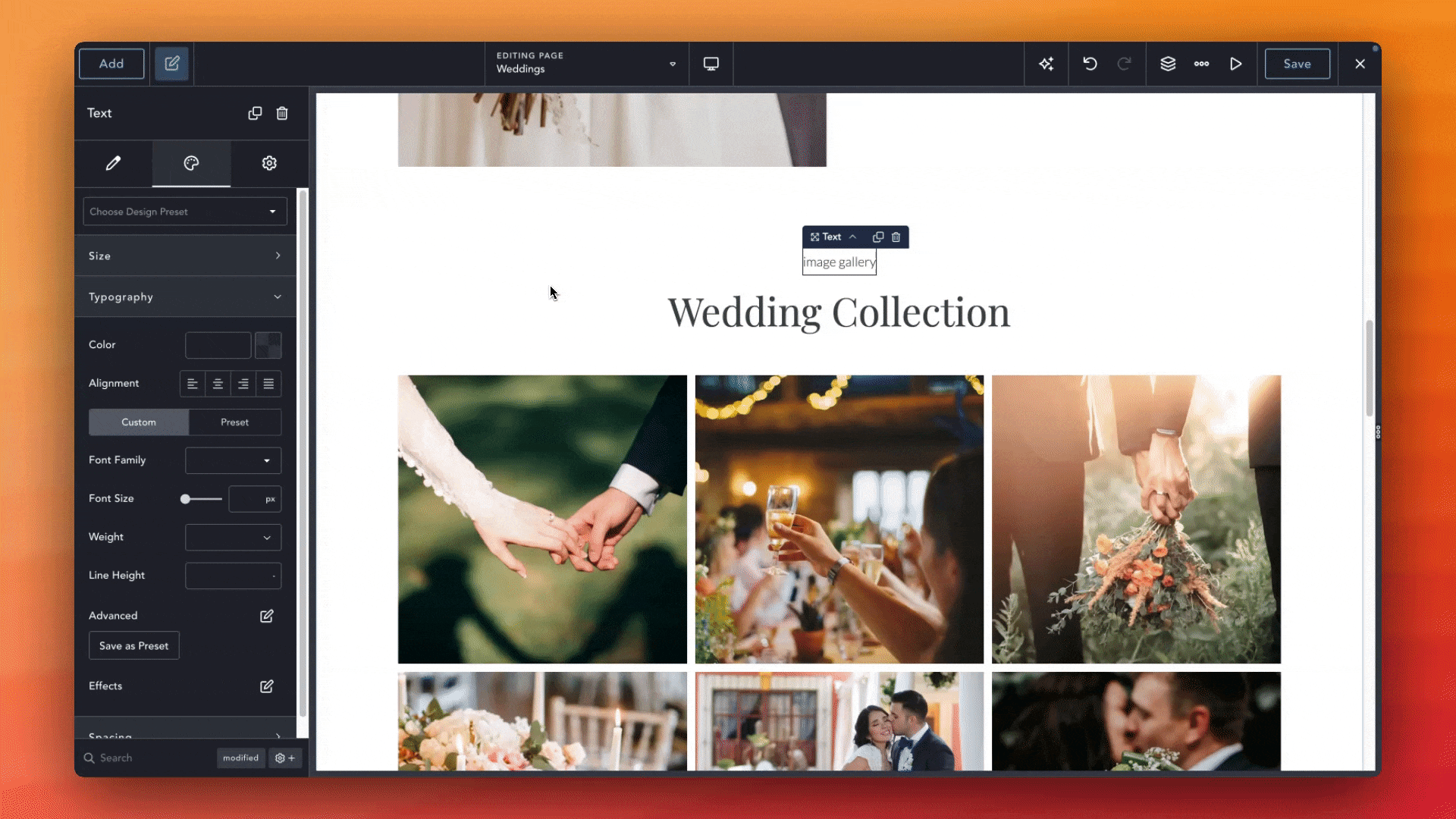Image resolution: width=1456 pixels, height=819 pixels.
Task: Click the AI sparkle icon in top toolbar
Action: pos(1046,64)
